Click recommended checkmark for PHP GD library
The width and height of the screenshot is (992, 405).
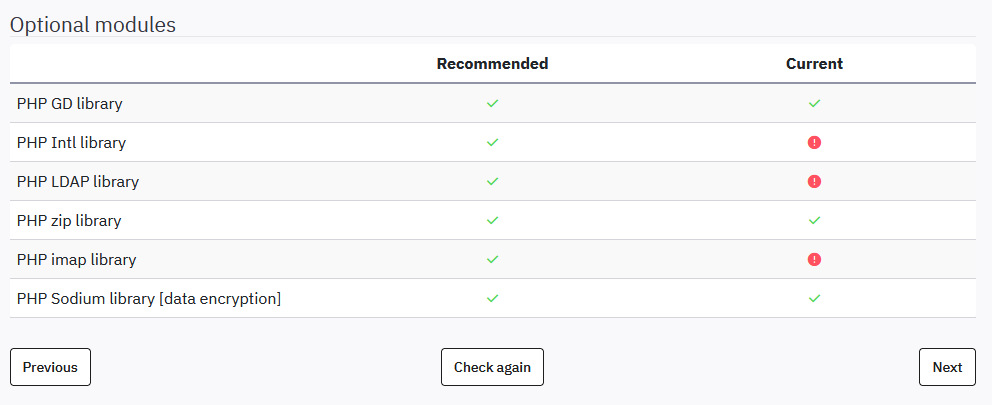coord(492,103)
